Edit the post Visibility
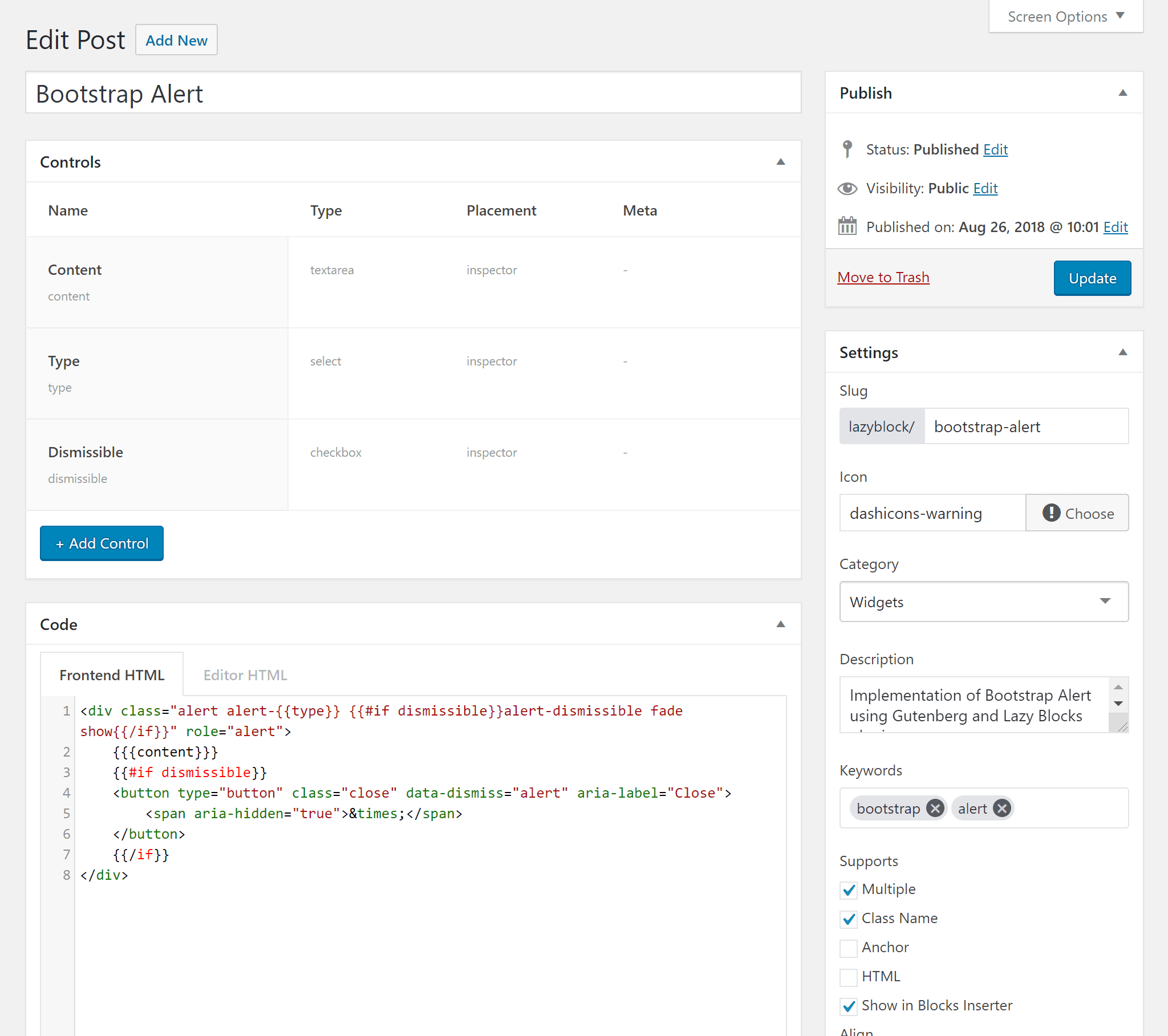This screenshot has height=1036, width=1168. tap(985, 188)
